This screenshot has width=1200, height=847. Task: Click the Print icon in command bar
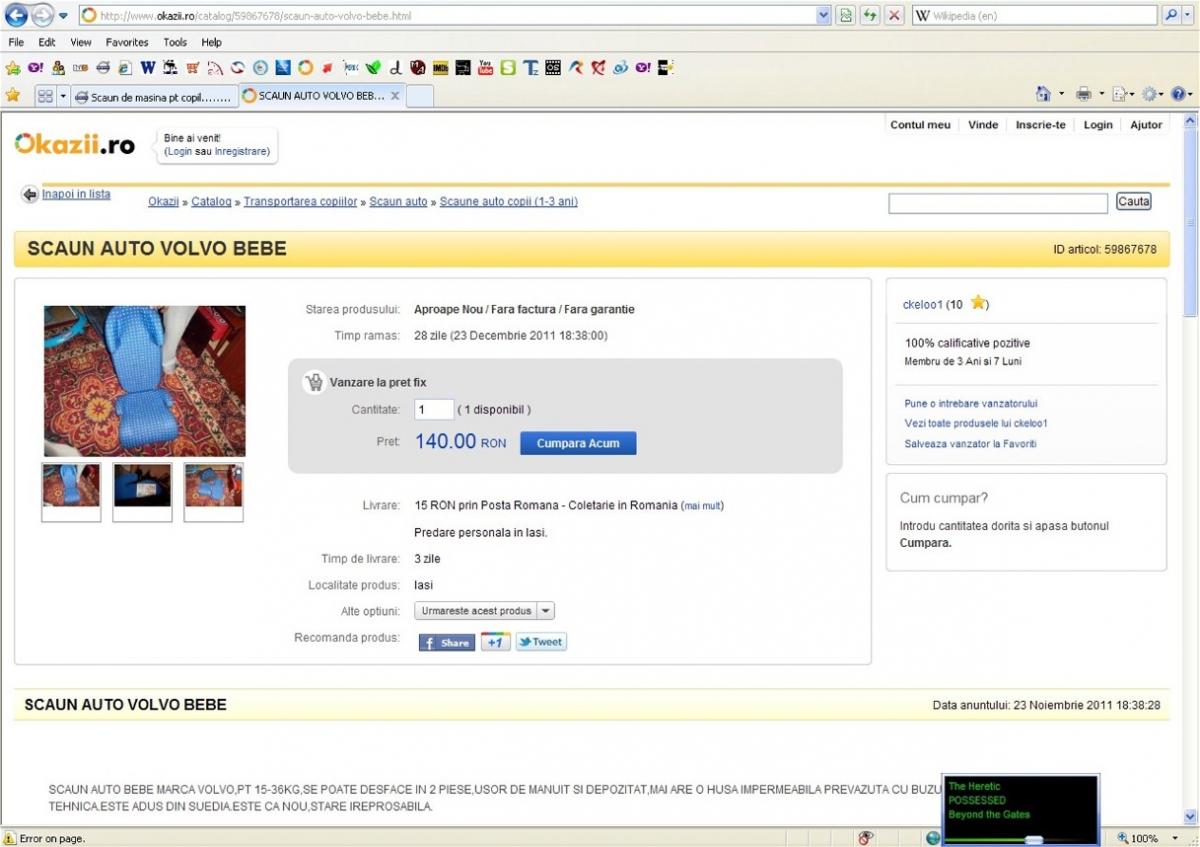[1083, 95]
